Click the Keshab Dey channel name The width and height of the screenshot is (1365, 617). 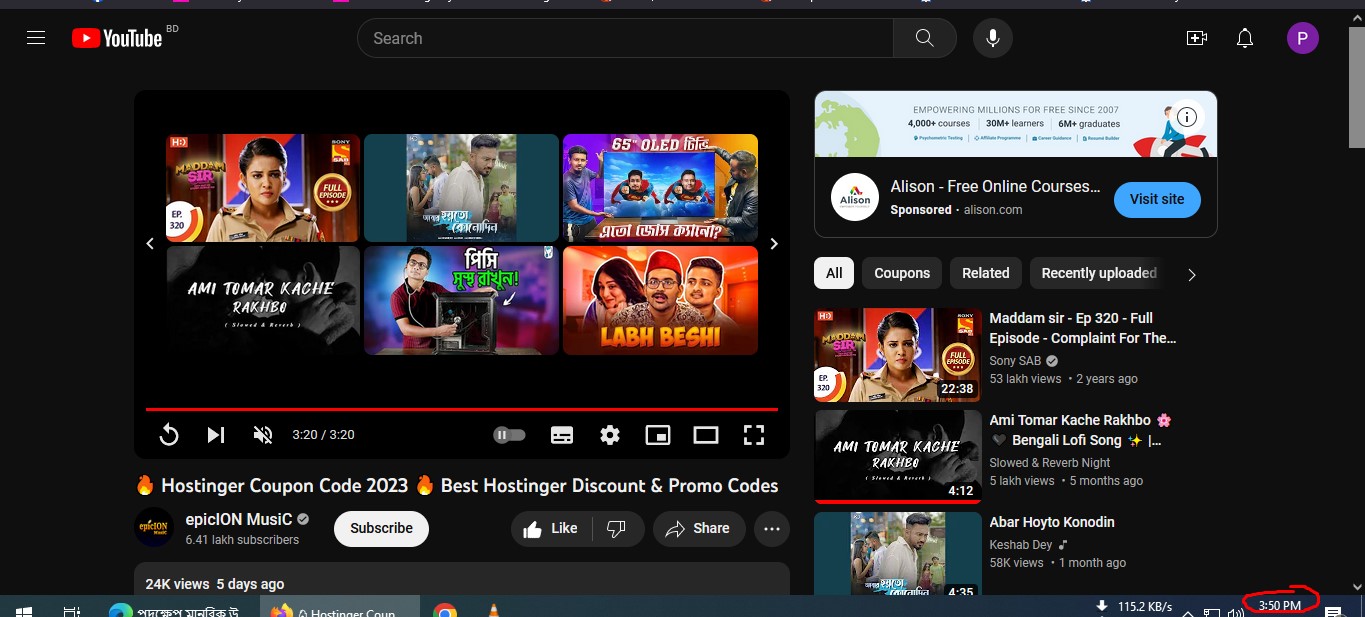point(1021,545)
